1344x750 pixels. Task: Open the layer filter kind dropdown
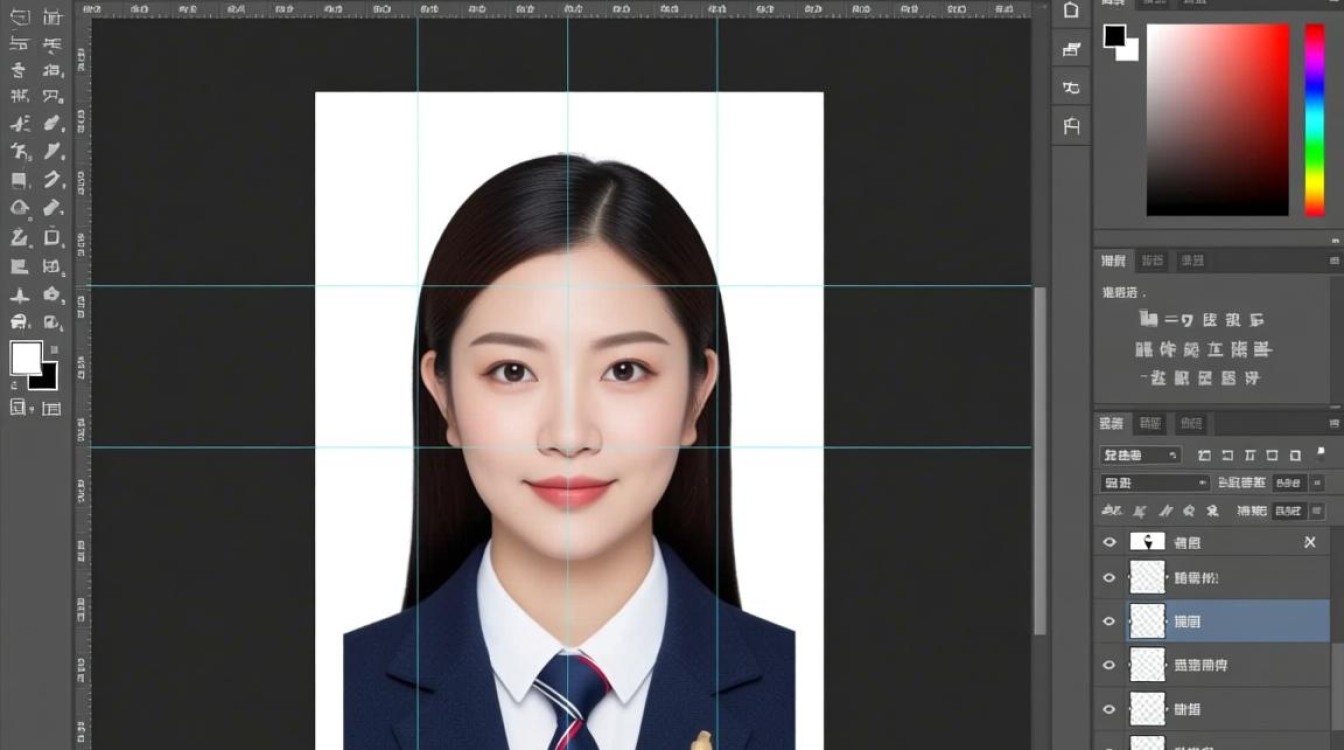[1140, 455]
